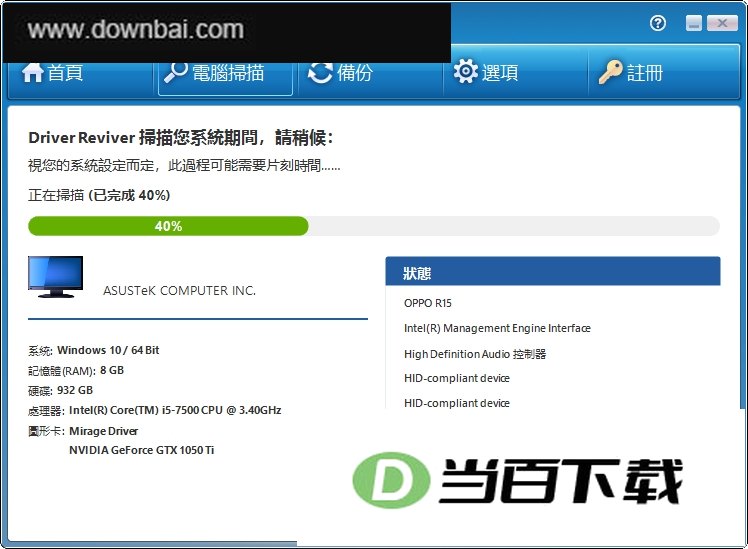Image resolution: width=748 pixels, height=549 pixels.
Task: Click the Driver Reviver scanning heading
Action: tap(181, 138)
